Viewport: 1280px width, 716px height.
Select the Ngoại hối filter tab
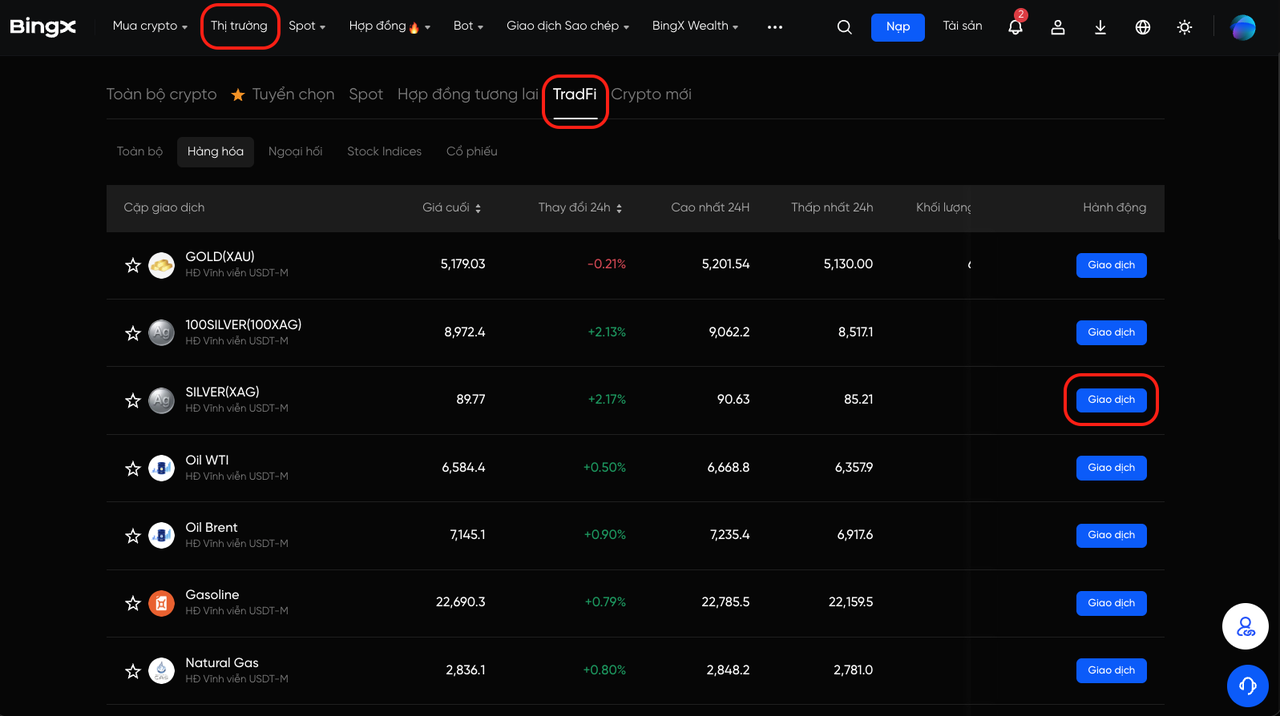pos(295,151)
